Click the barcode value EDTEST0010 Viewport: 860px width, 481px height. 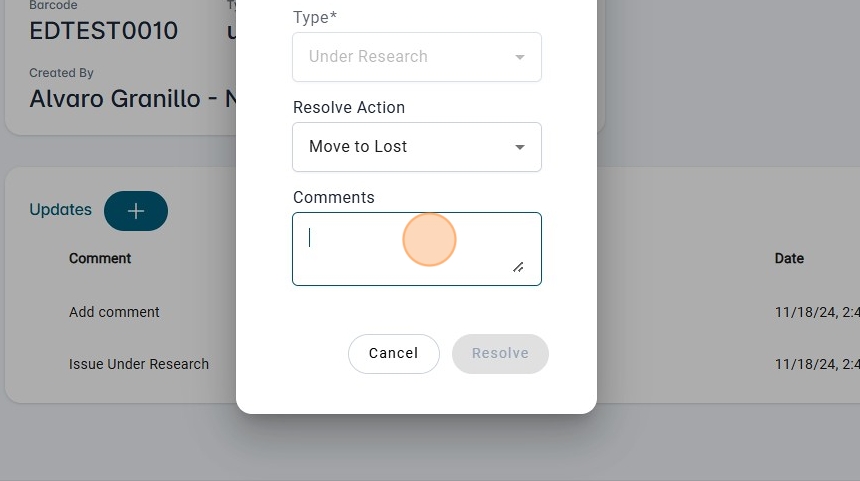[104, 30]
